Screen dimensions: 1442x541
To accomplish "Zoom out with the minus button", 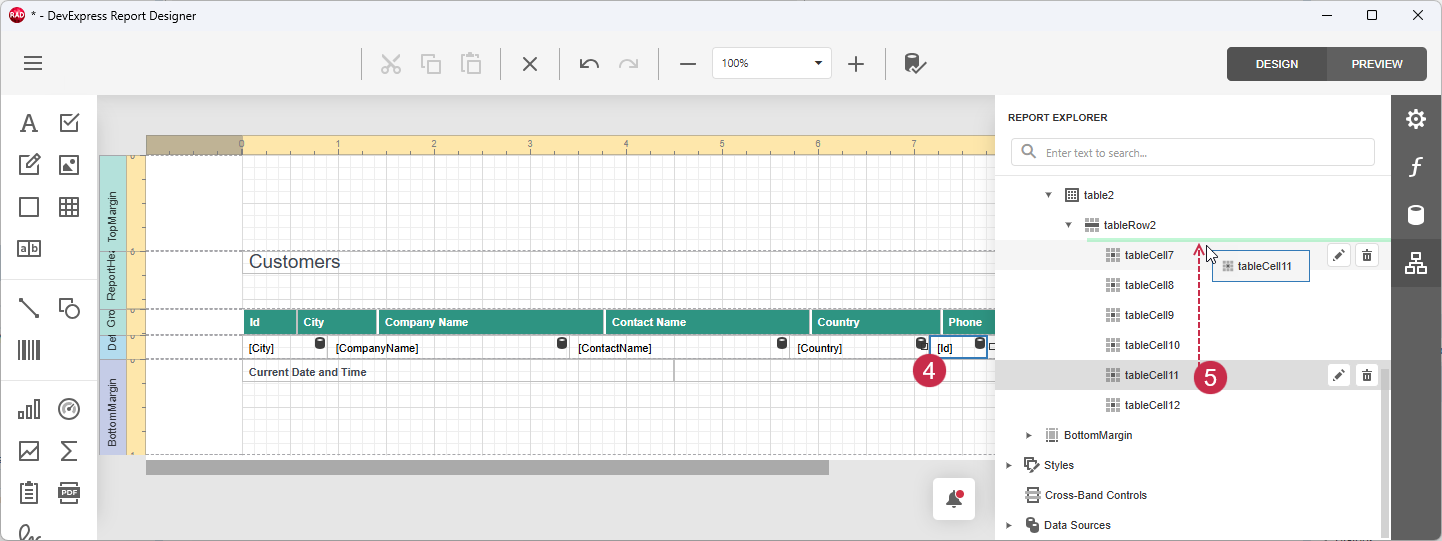I will click(x=687, y=64).
